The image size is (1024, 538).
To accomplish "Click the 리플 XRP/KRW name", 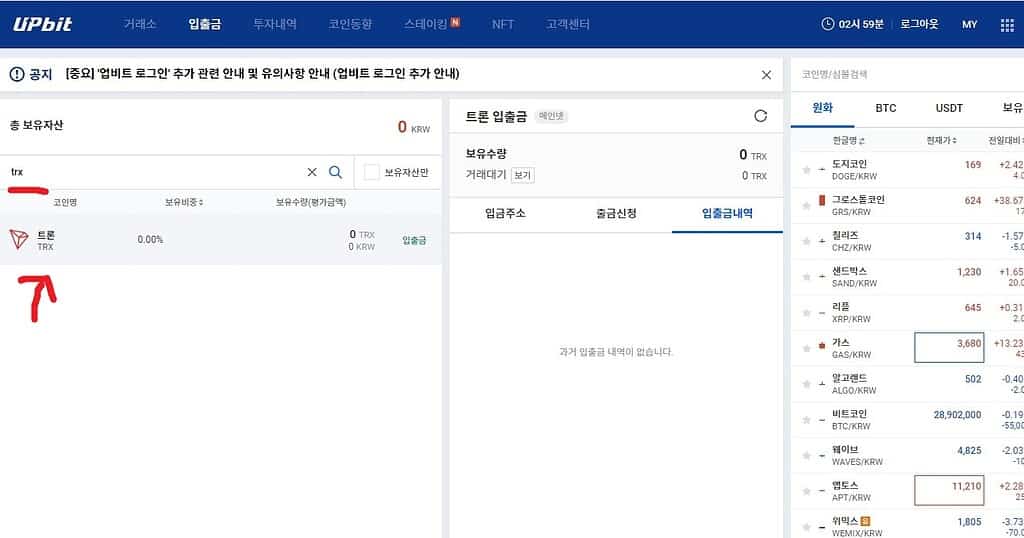I will pos(851,313).
